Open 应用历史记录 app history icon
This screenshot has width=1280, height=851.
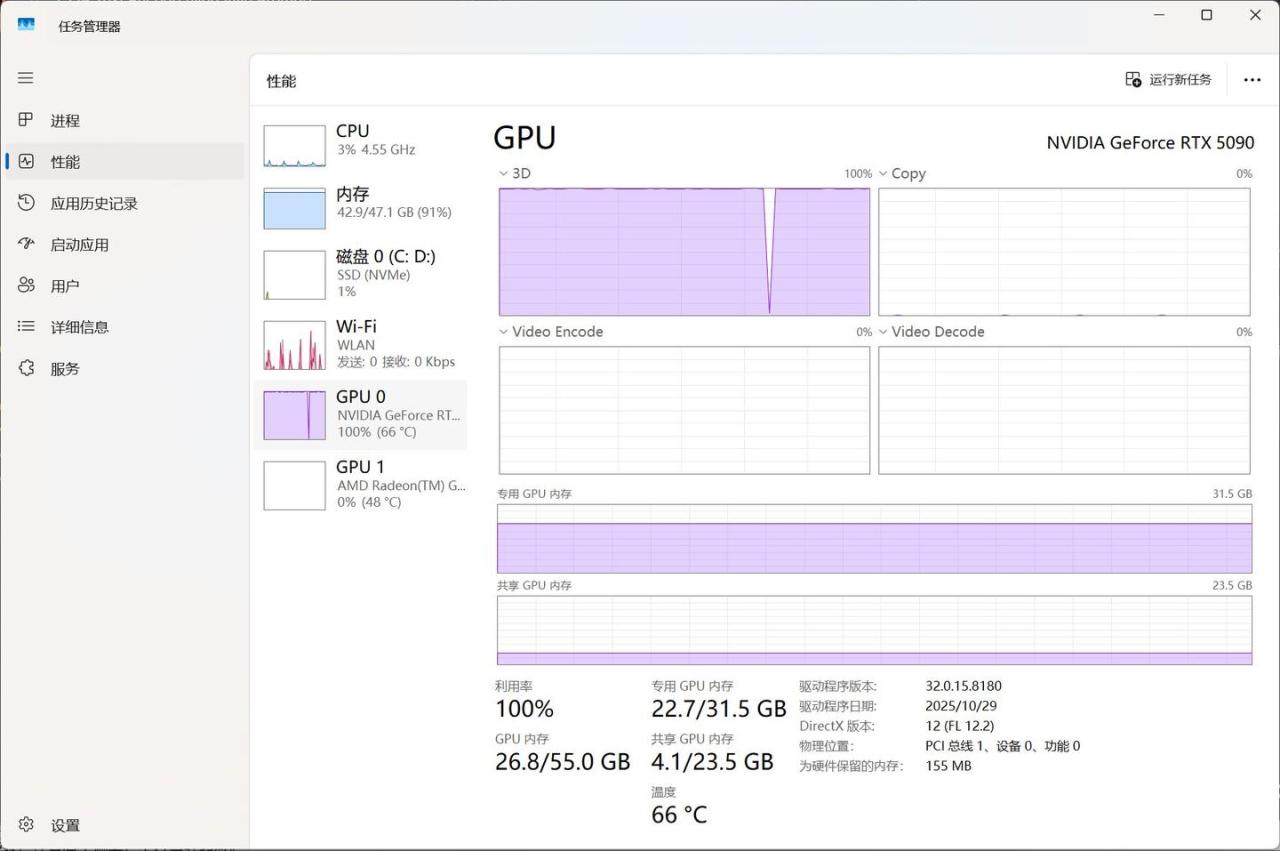point(26,203)
